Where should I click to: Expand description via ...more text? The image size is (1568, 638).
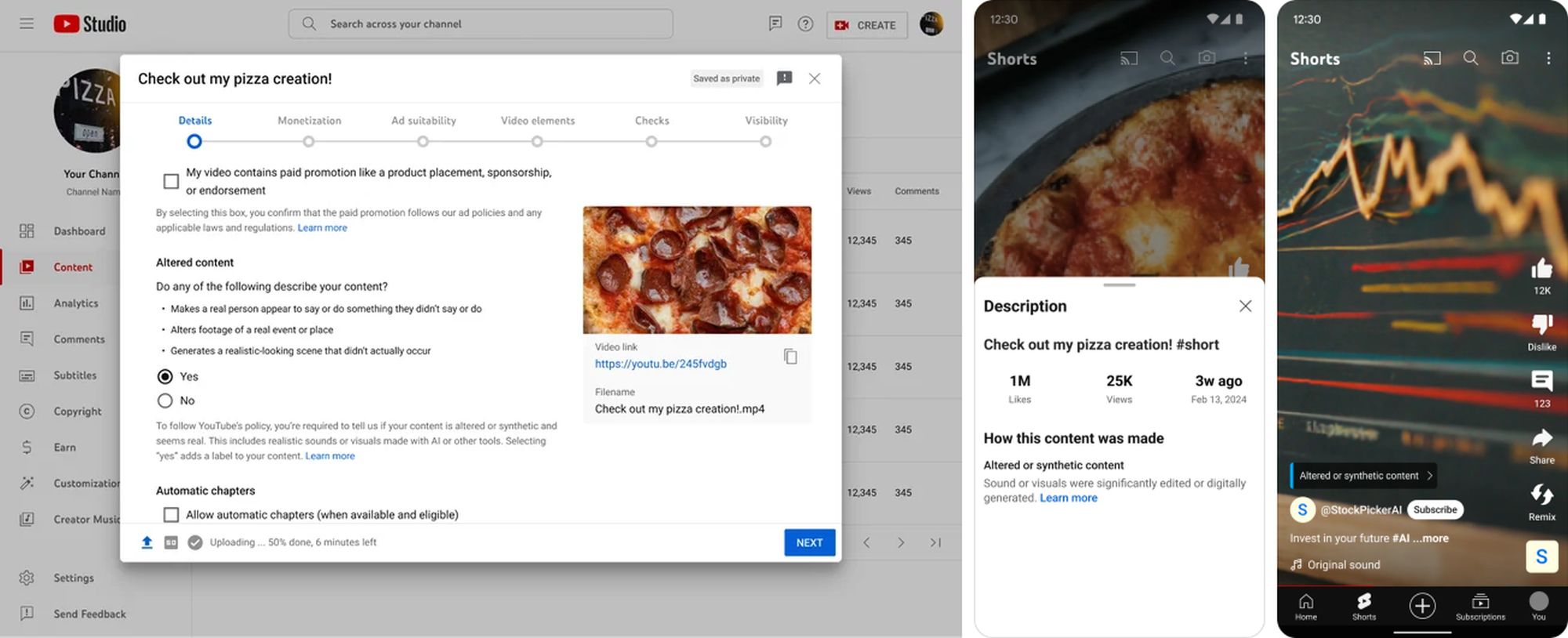[x=1435, y=538]
